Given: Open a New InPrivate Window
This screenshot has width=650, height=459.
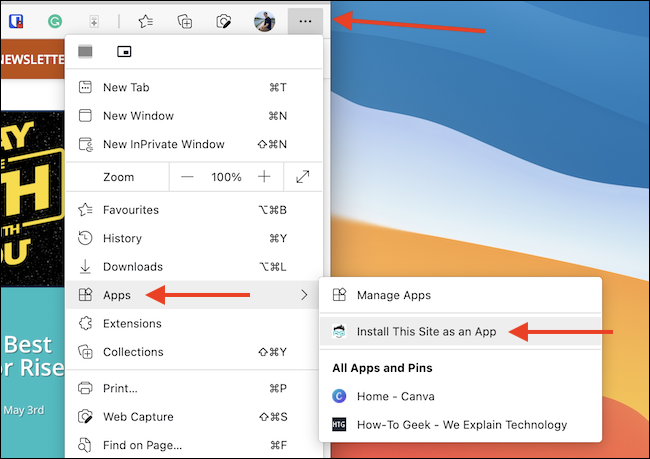Looking at the screenshot, I should (163, 144).
